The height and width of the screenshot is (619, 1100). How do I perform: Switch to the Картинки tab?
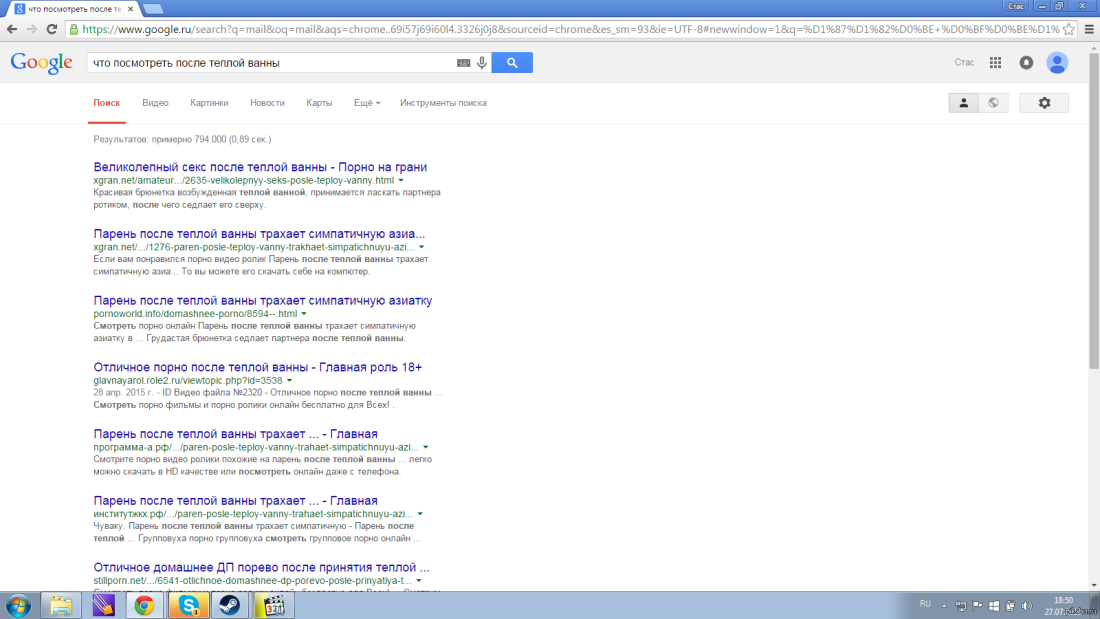point(209,103)
